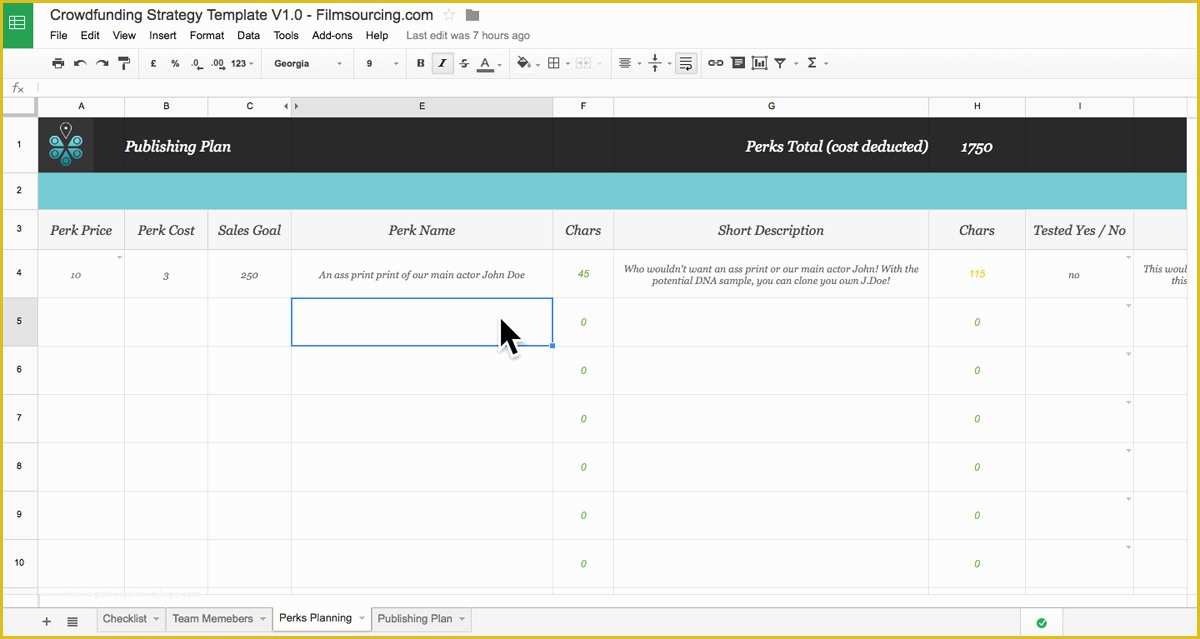Open the Functions sigma menu

[x=812, y=63]
